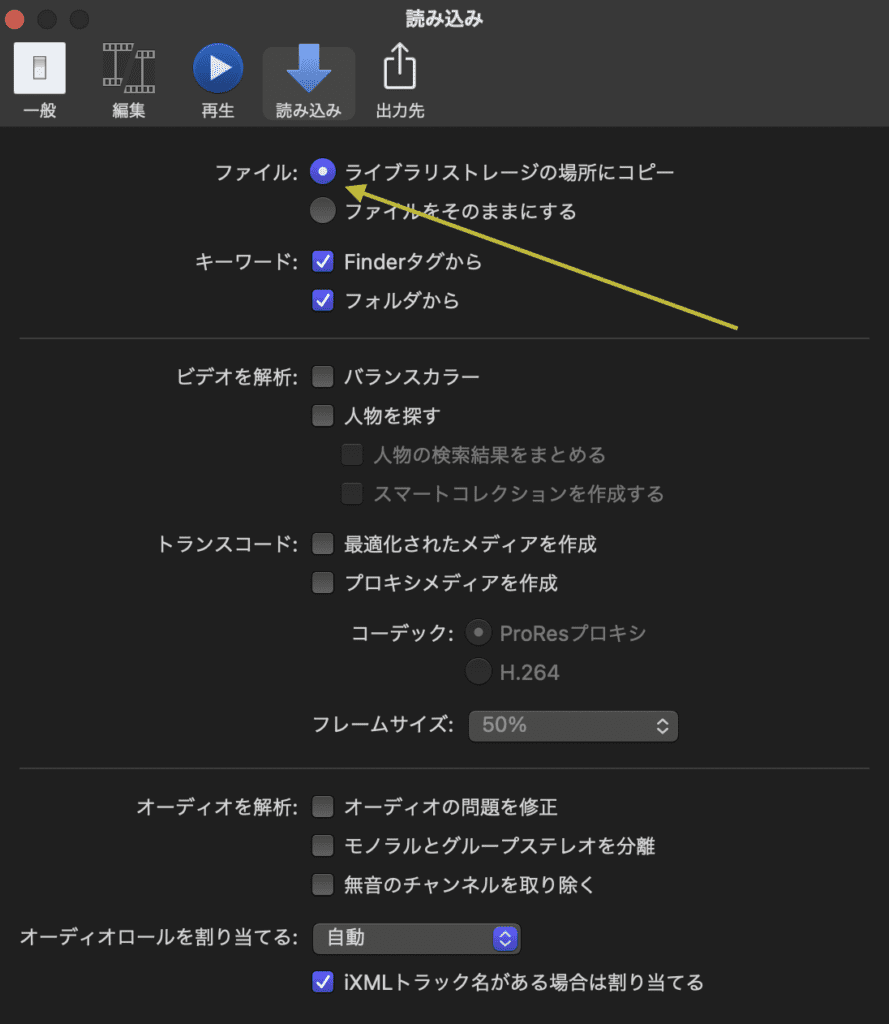
Task: Open the フレームサイズ 50% dropdown
Action: pyautogui.click(x=573, y=726)
